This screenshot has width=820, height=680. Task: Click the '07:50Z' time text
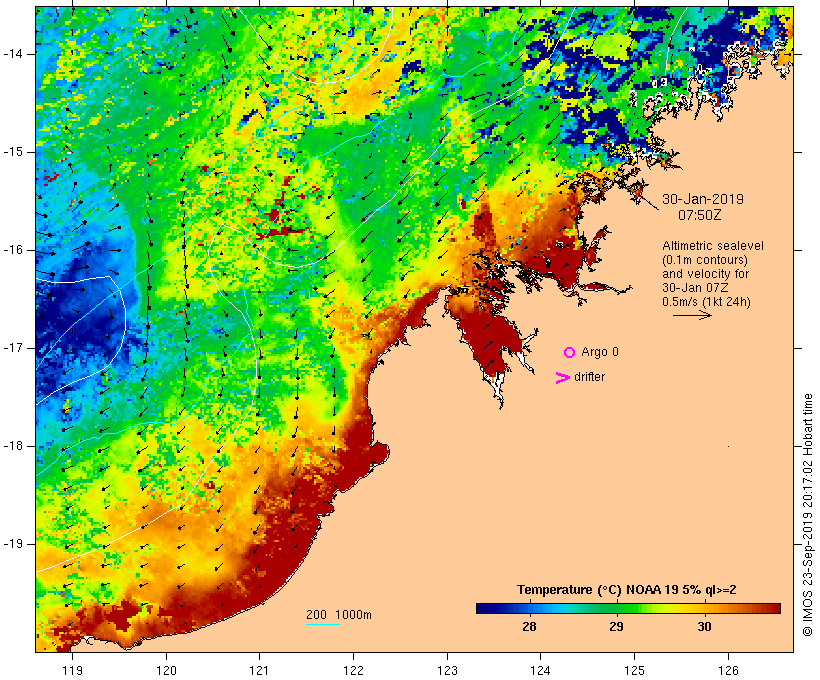pos(700,215)
